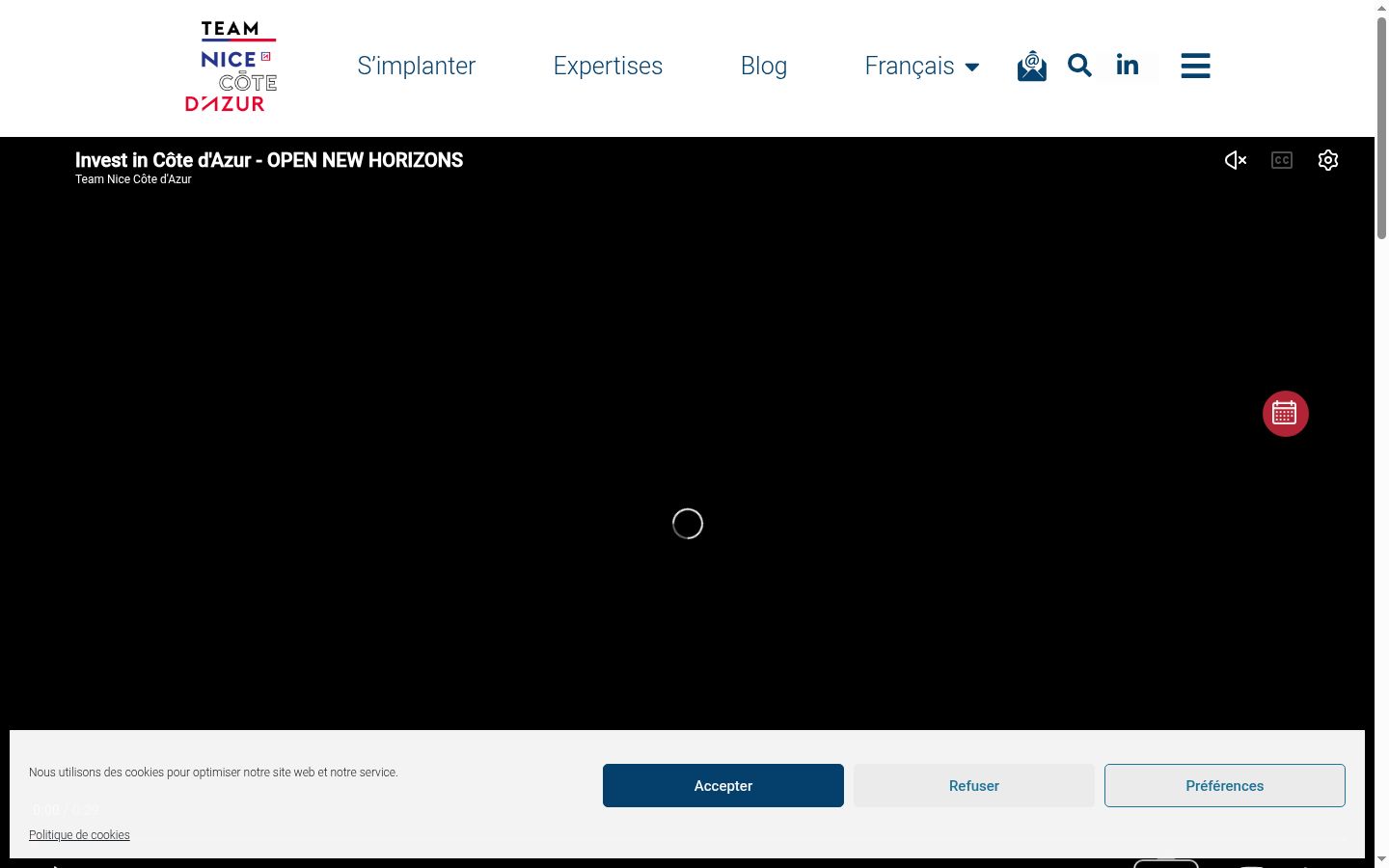Open the hamburger menu icon
The image size is (1389, 868).
(x=1195, y=66)
